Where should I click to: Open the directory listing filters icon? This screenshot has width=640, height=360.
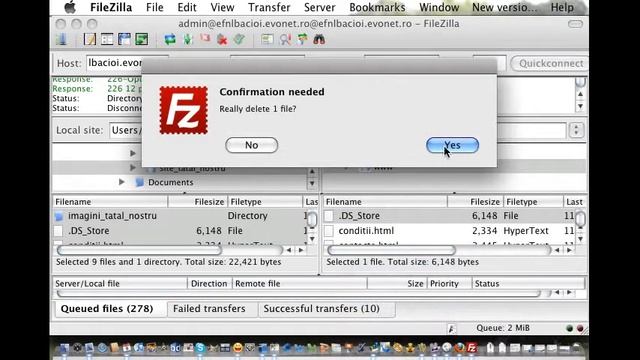point(267,40)
